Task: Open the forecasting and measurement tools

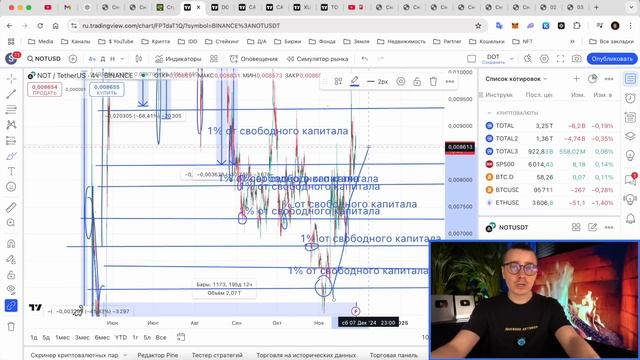Action: 11,141
